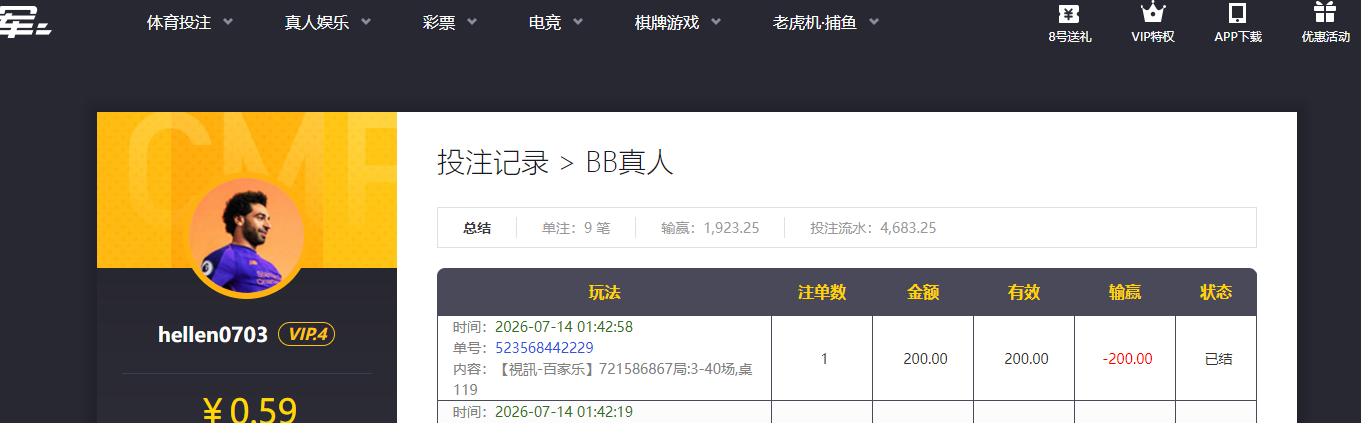Open the 优惠活动 gift box icon
This screenshot has width=1361, height=423.
[1325, 13]
